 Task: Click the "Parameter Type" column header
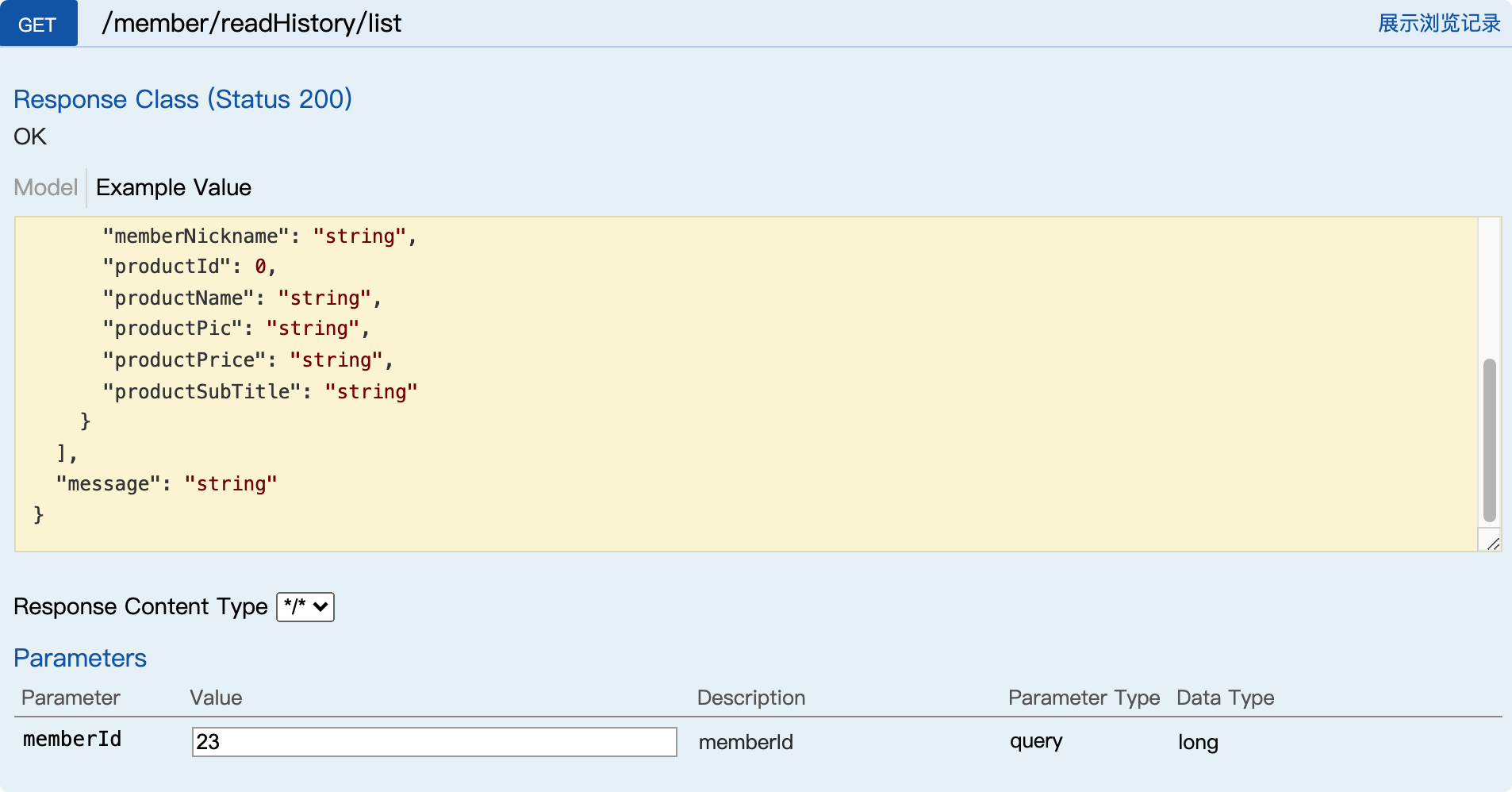[1084, 698]
